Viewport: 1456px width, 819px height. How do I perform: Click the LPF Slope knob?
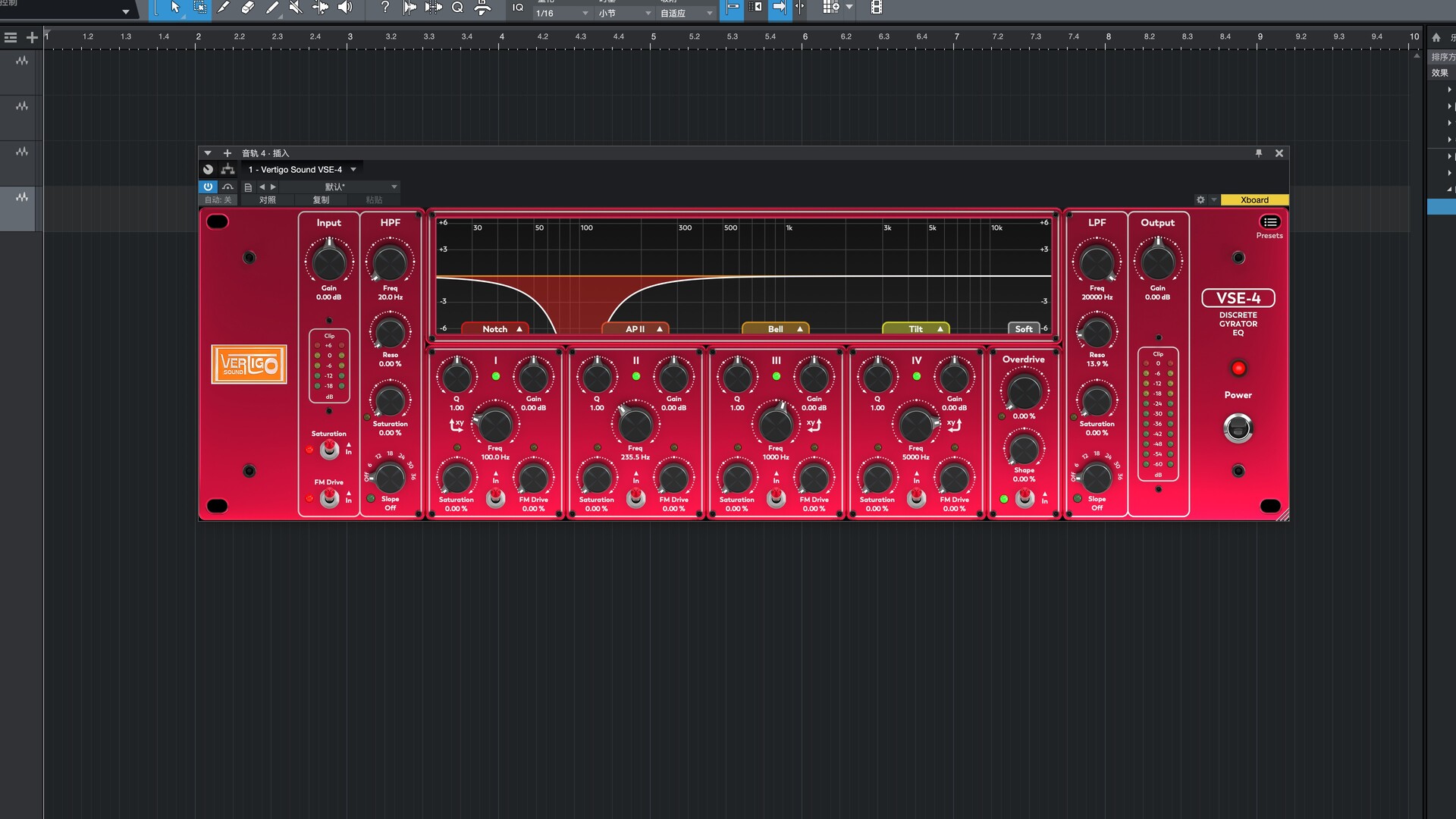[1097, 478]
